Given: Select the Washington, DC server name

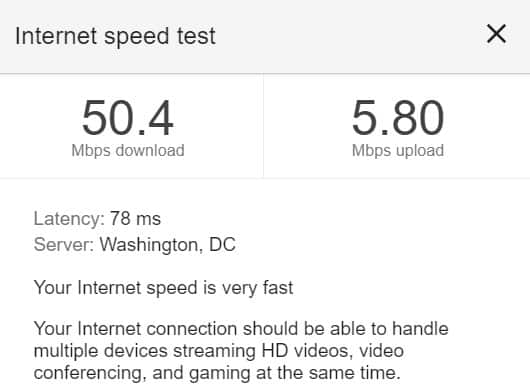Looking at the screenshot, I should pos(168,245).
